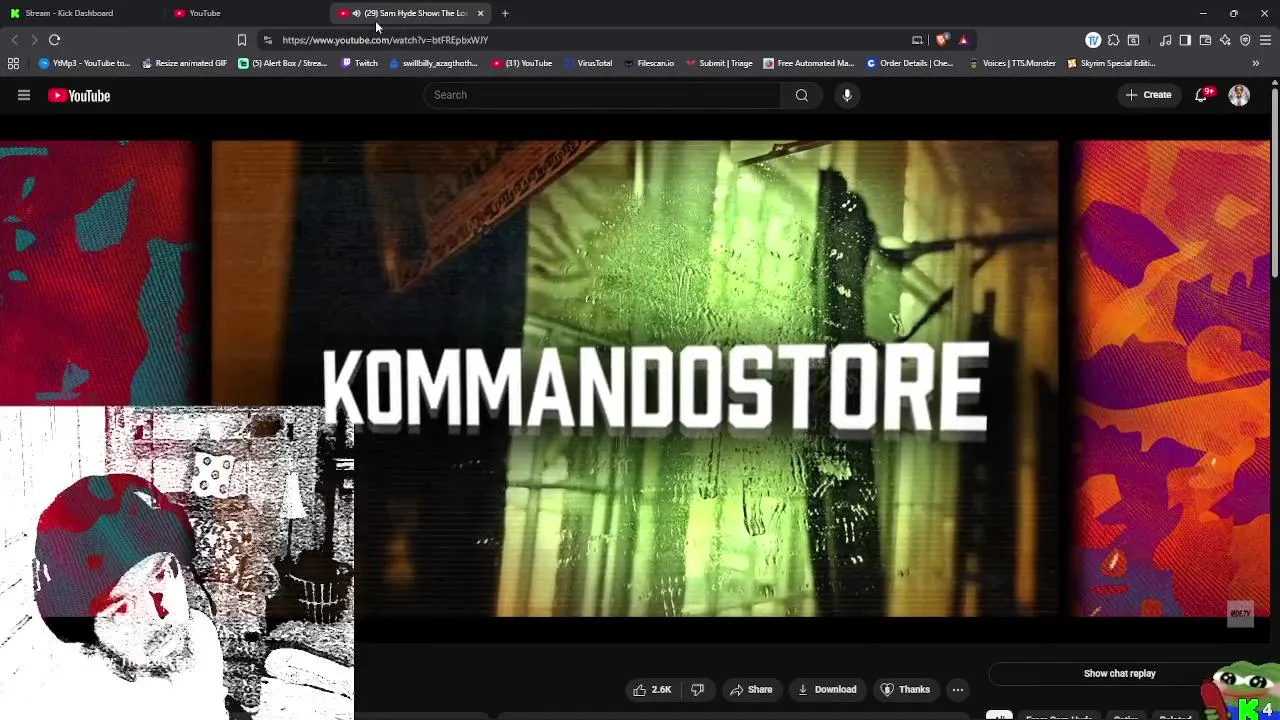Click the YouTube search input field
Screen dimensions: 1280x720
[x=602, y=95]
